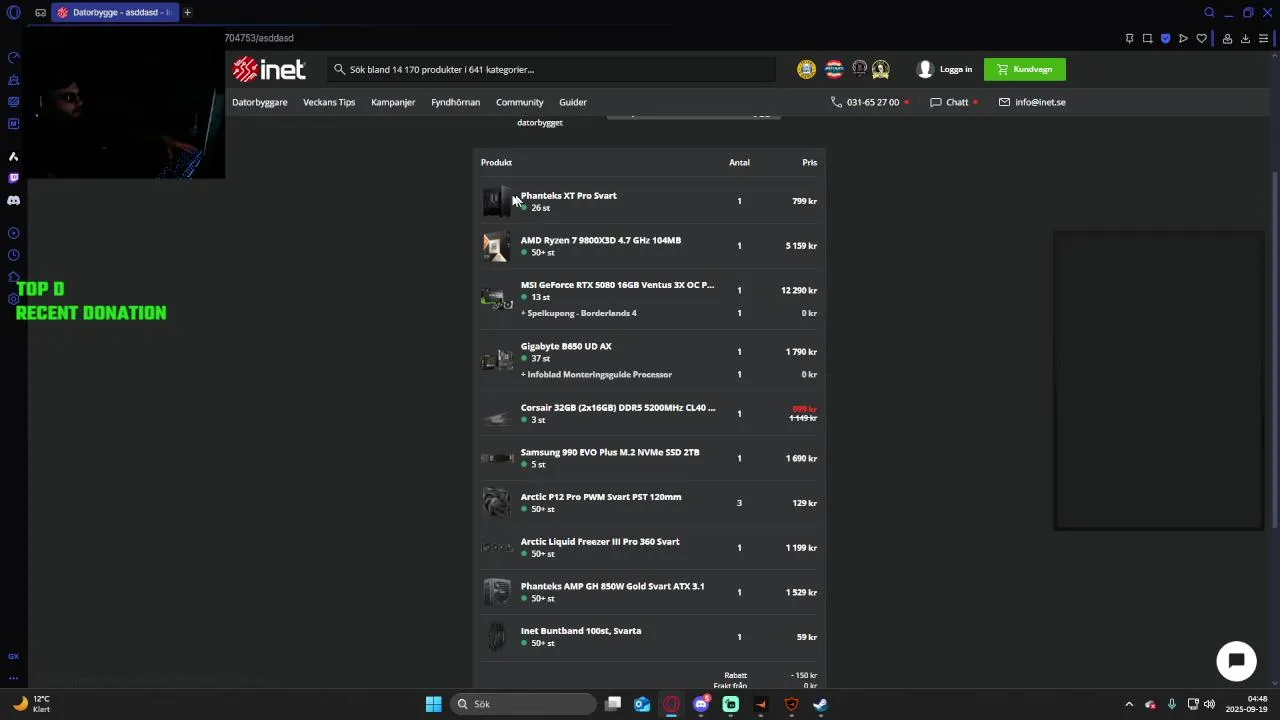Open the Inet Buntband 100st, Svarta product

pos(581,631)
